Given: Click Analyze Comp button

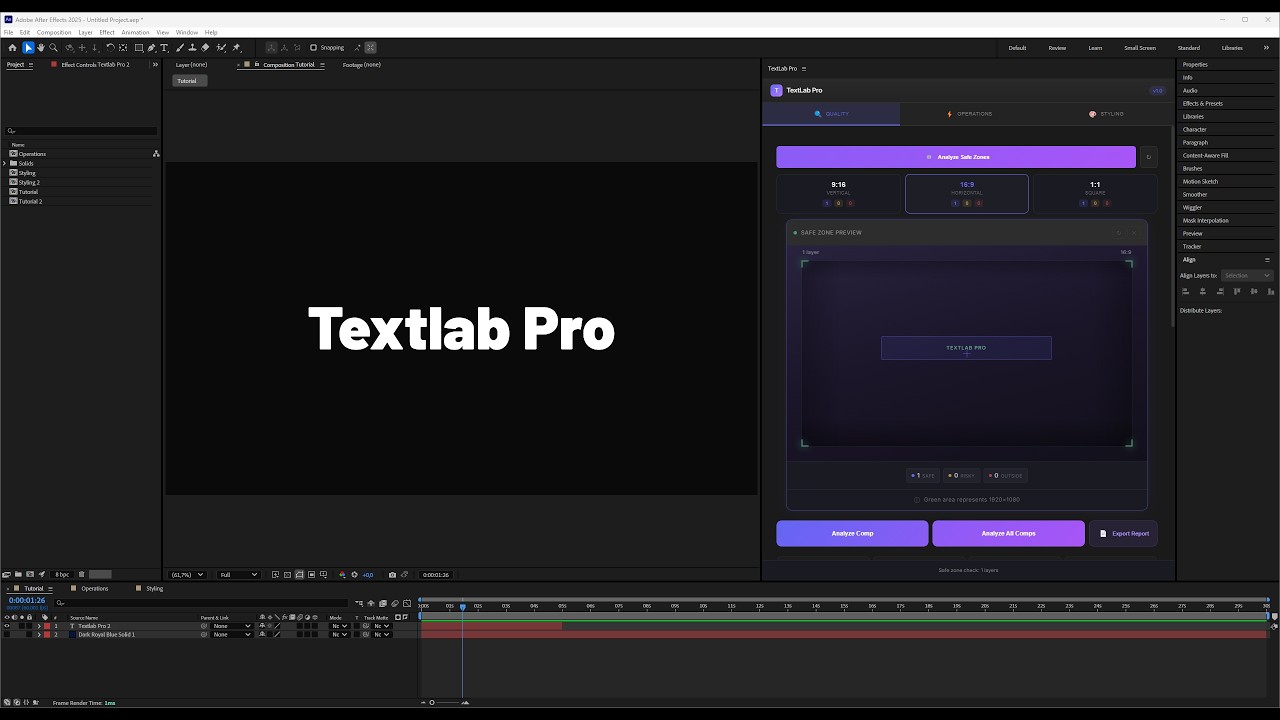Looking at the screenshot, I should [852, 533].
